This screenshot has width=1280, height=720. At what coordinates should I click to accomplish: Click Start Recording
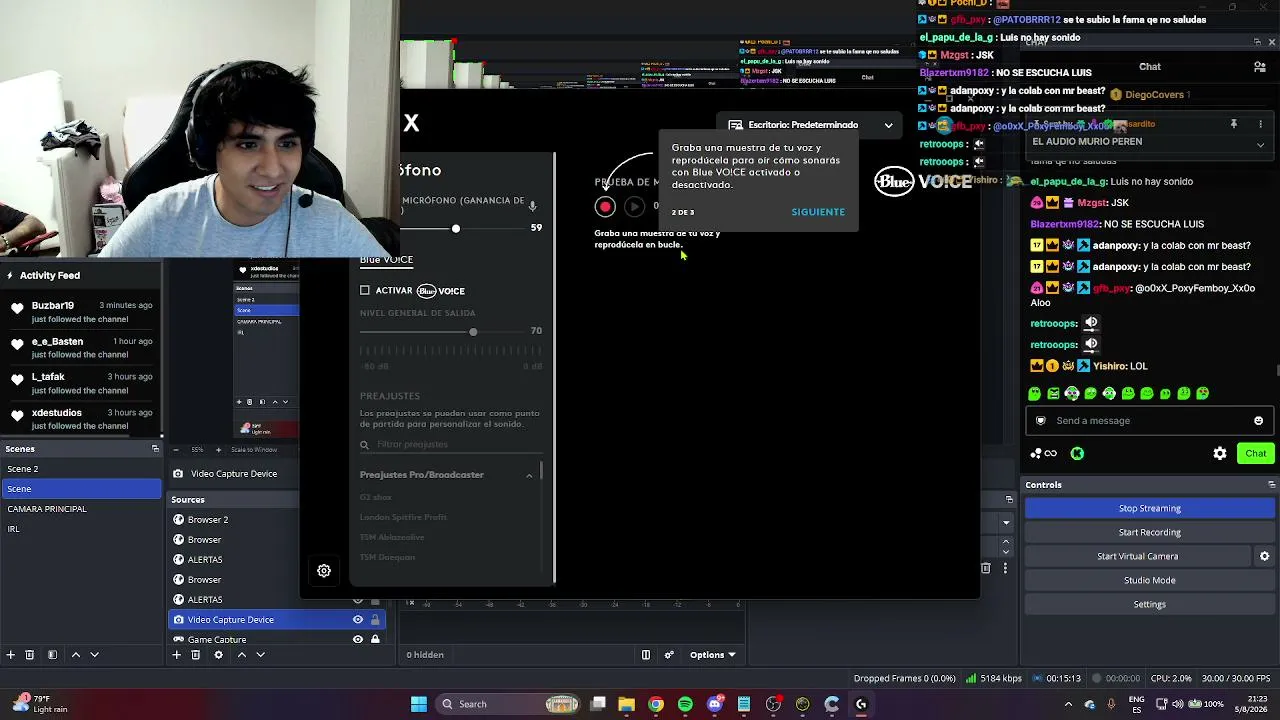[1149, 532]
